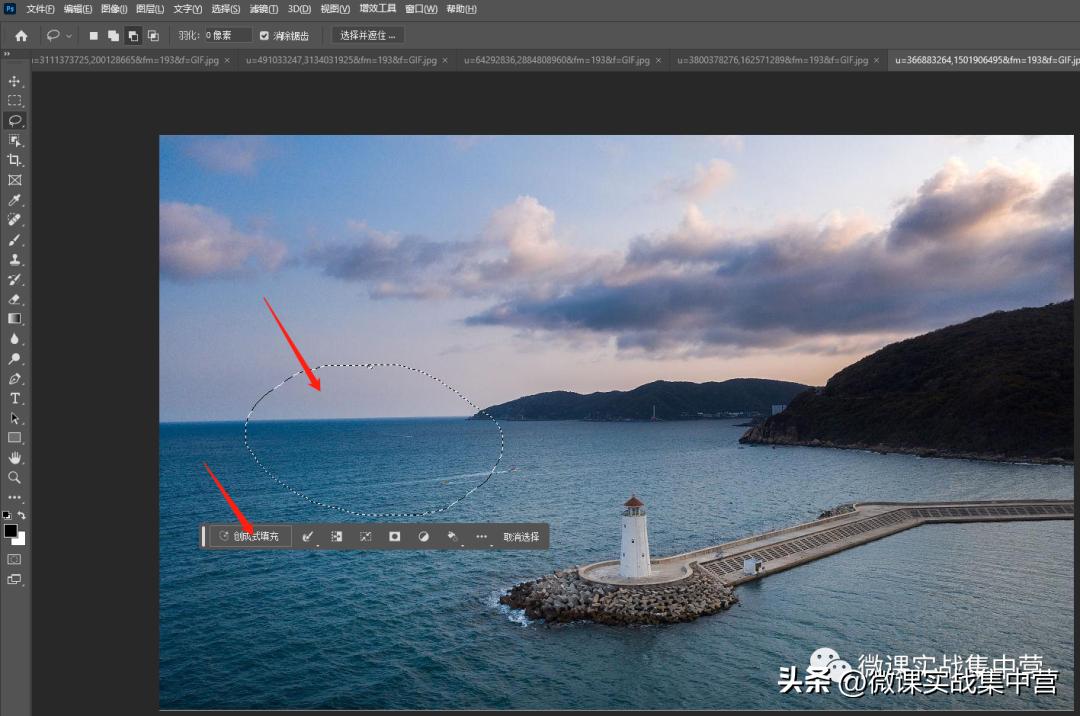Open the 滤镜(T) menu
The width and height of the screenshot is (1080, 716).
pyautogui.click(x=263, y=9)
